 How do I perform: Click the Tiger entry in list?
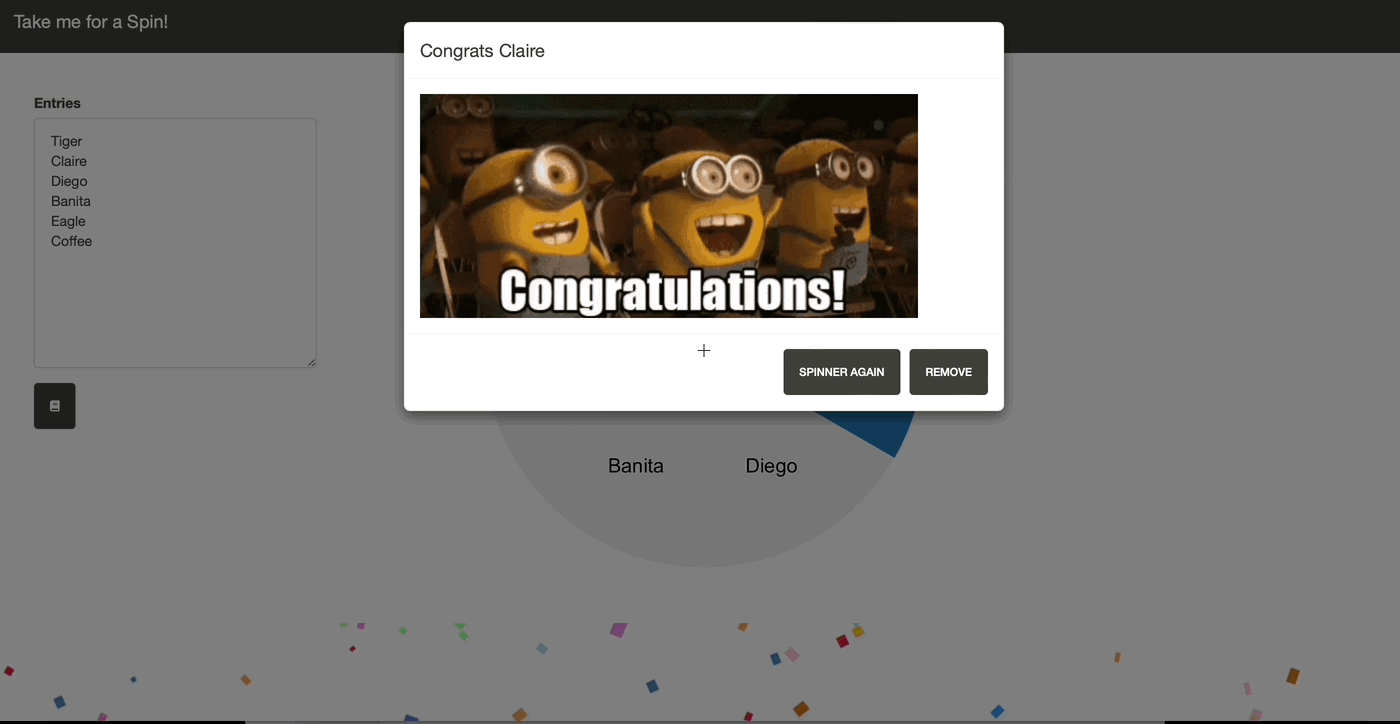pyautogui.click(x=67, y=141)
